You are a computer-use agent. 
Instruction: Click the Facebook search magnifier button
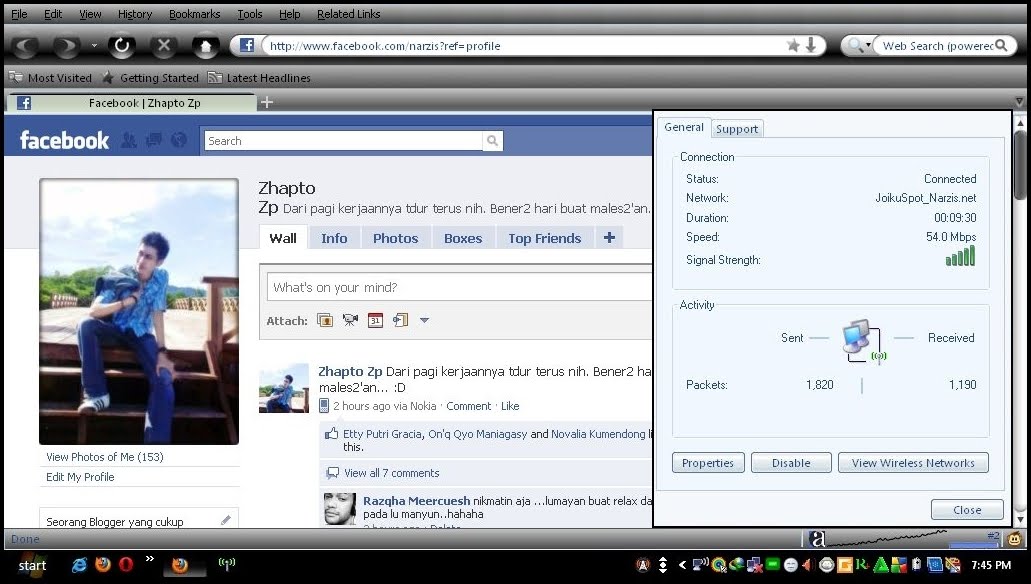(x=492, y=141)
